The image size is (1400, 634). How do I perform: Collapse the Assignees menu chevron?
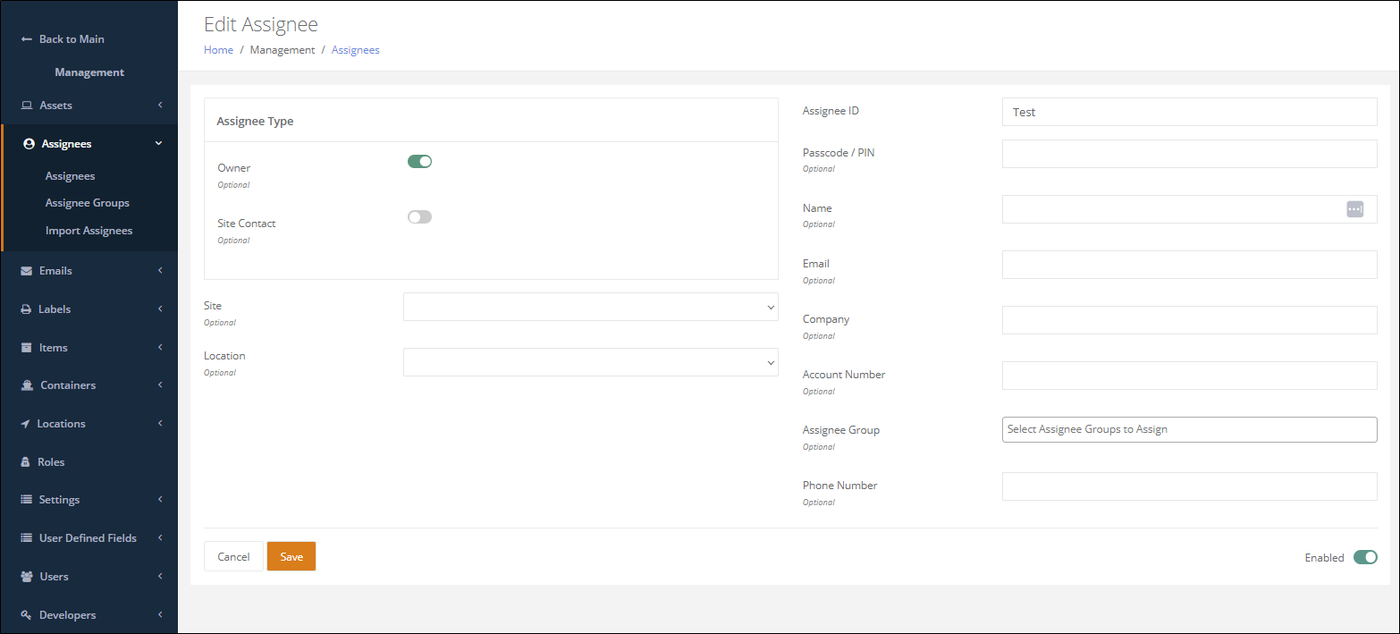159,144
